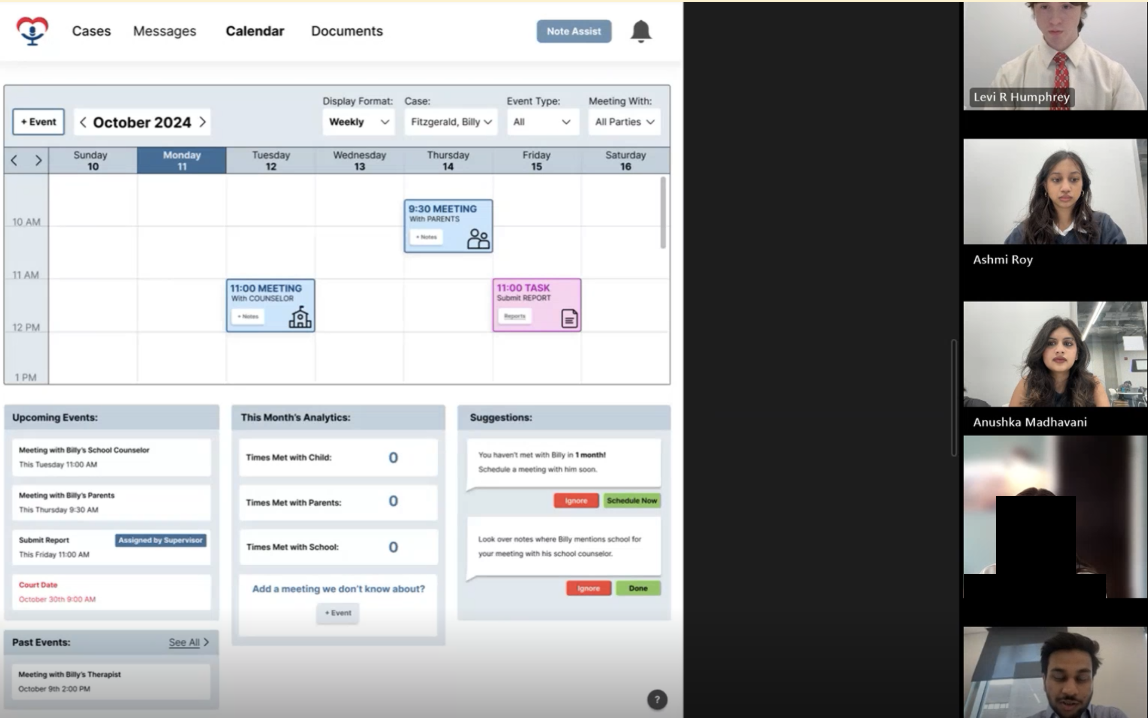Click the + Event button in the calendar header
The height and width of the screenshot is (718, 1148).
click(38, 121)
